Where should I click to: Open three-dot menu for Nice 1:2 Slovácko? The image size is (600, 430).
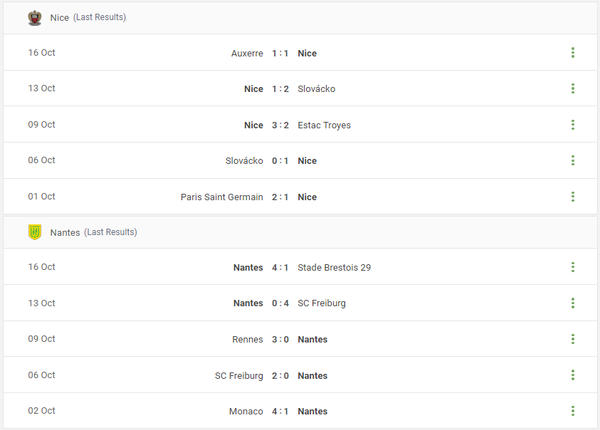point(573,89)
